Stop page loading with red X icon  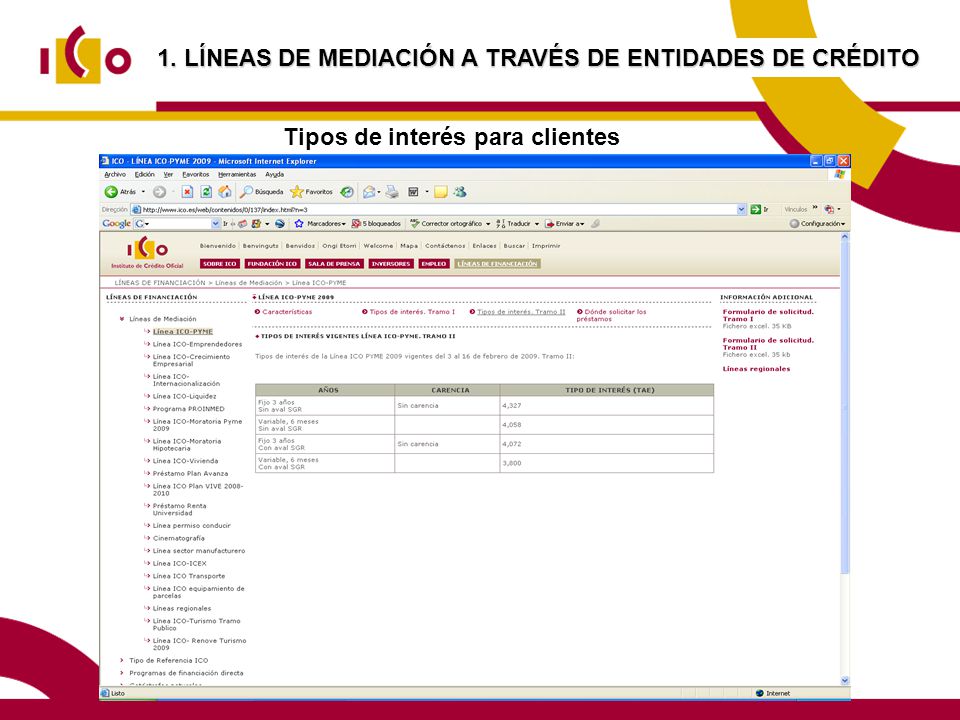(x=187, y=192)
